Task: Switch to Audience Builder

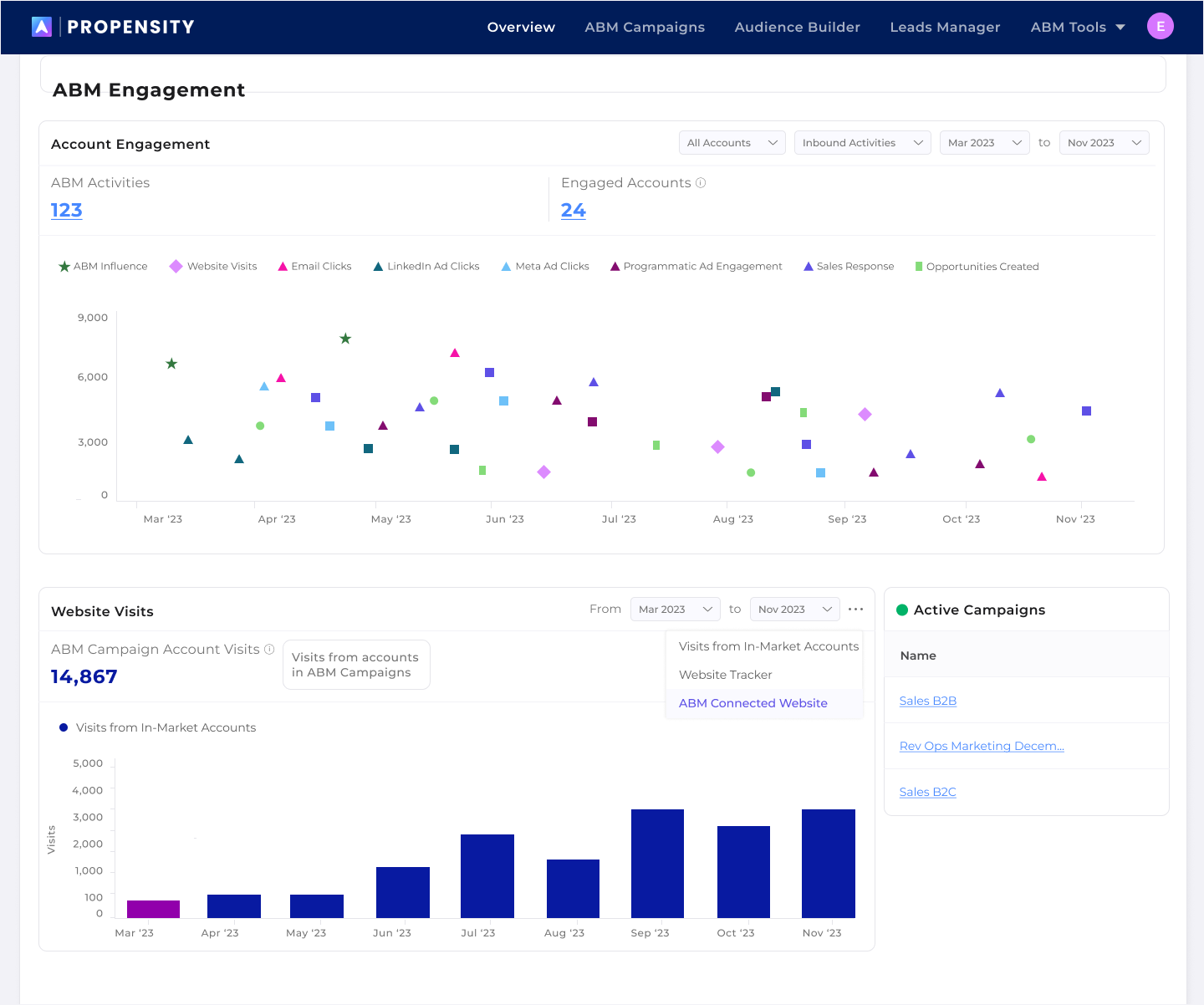Action: [x=798, y=28]
